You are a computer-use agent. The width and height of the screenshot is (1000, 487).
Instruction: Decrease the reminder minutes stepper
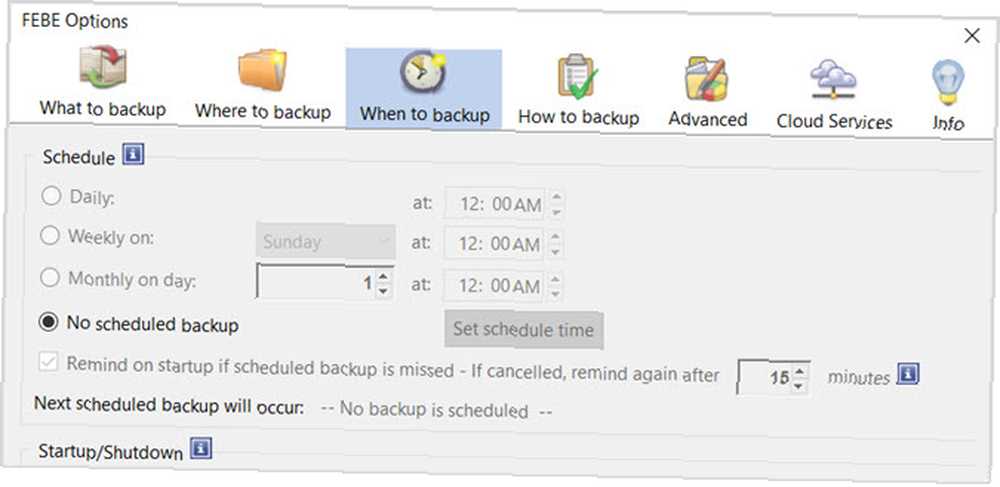click(800, 386)
